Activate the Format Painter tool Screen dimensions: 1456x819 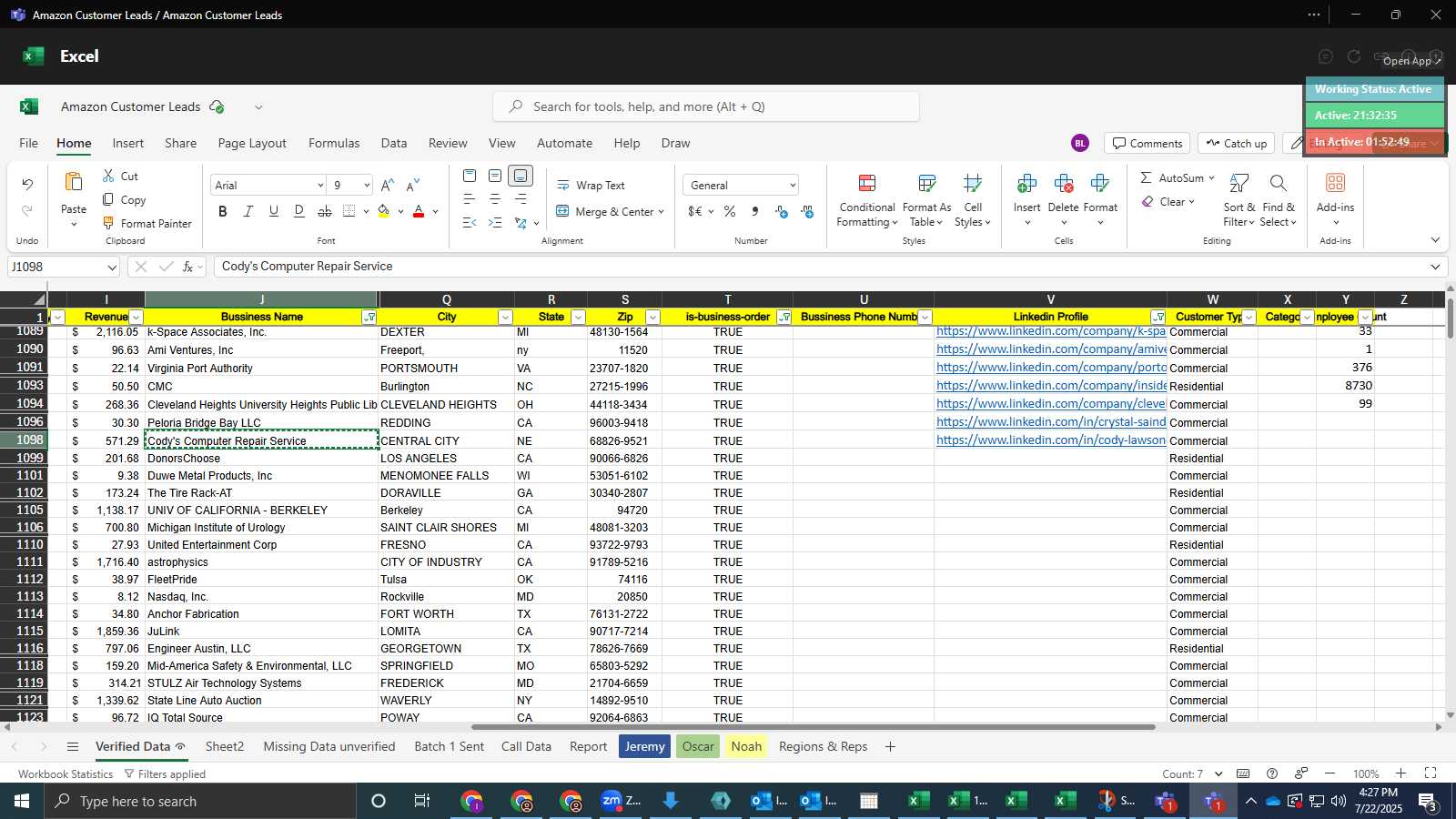click(x=147, y=223)
